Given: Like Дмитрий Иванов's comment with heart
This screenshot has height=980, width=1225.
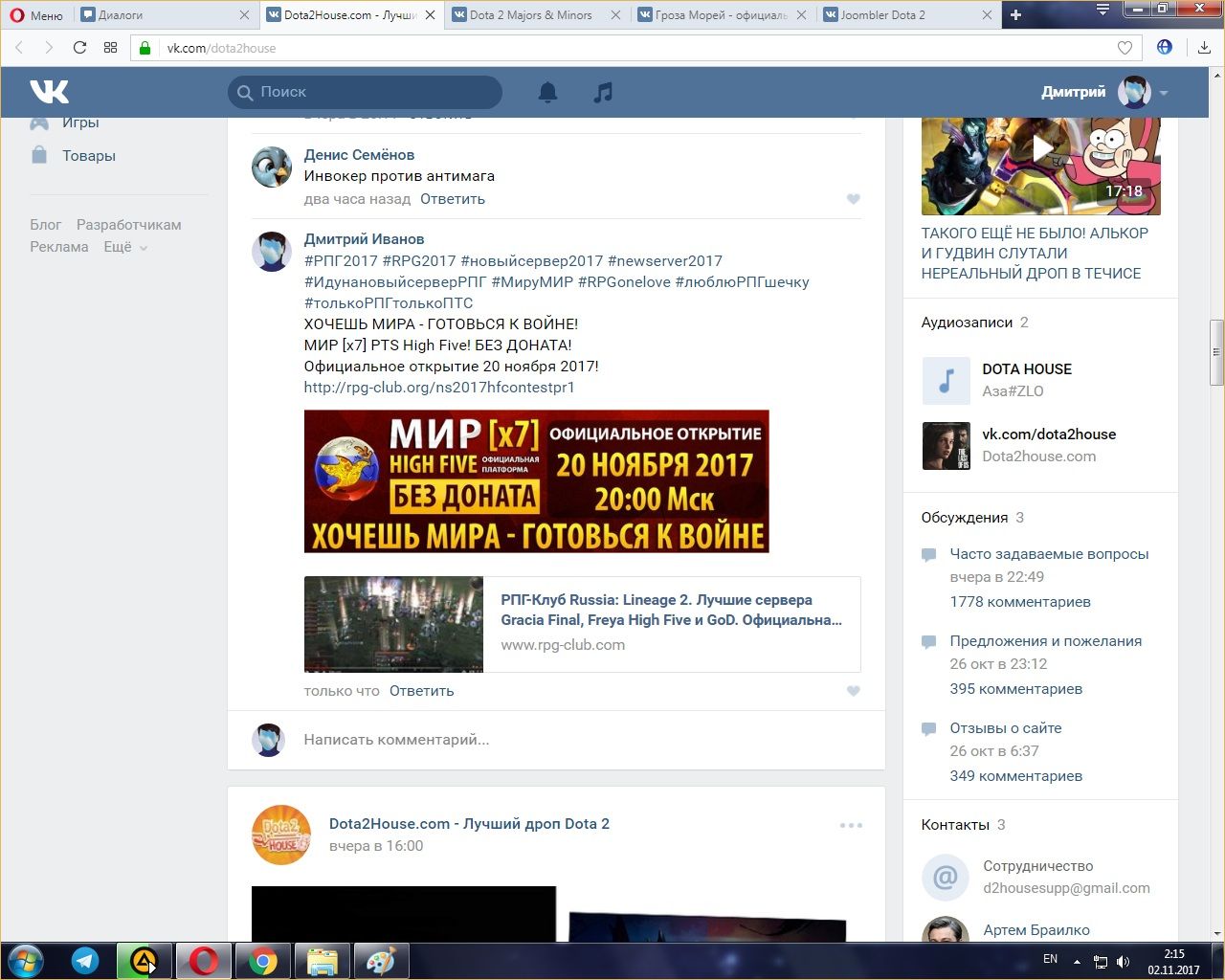Looking at the screenshot, I should click(853, 691).
